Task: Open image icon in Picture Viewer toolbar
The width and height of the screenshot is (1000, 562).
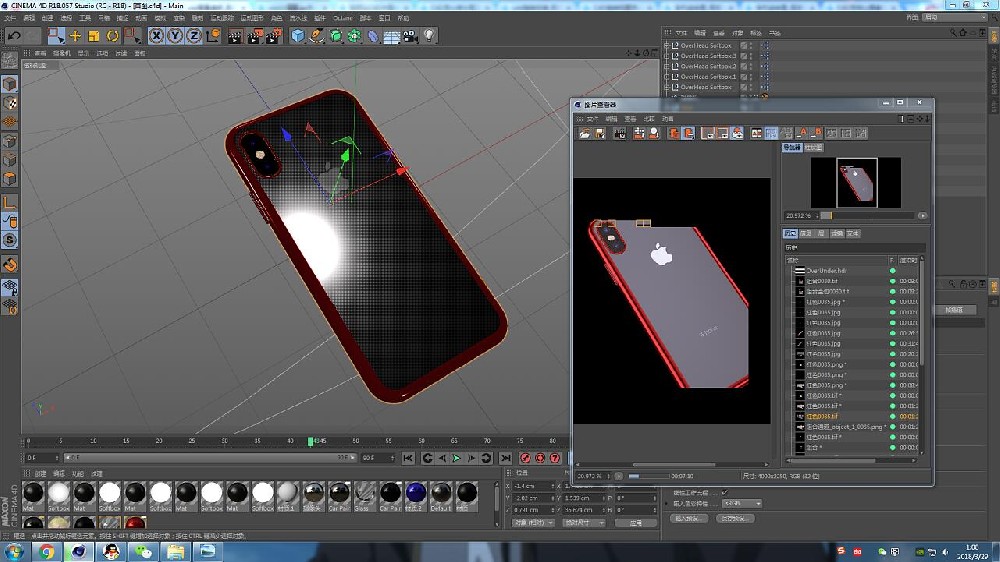Action: pyautogui.click(x=585, y=133)
